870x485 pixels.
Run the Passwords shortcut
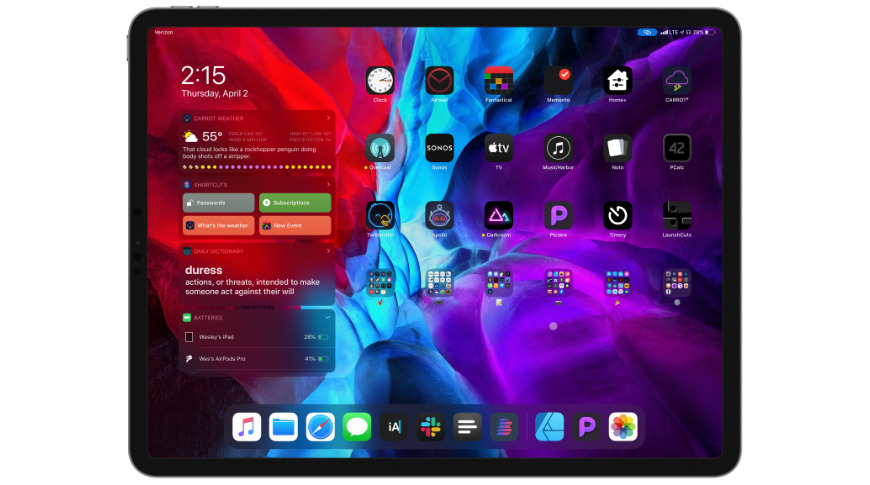coord(219,203)
